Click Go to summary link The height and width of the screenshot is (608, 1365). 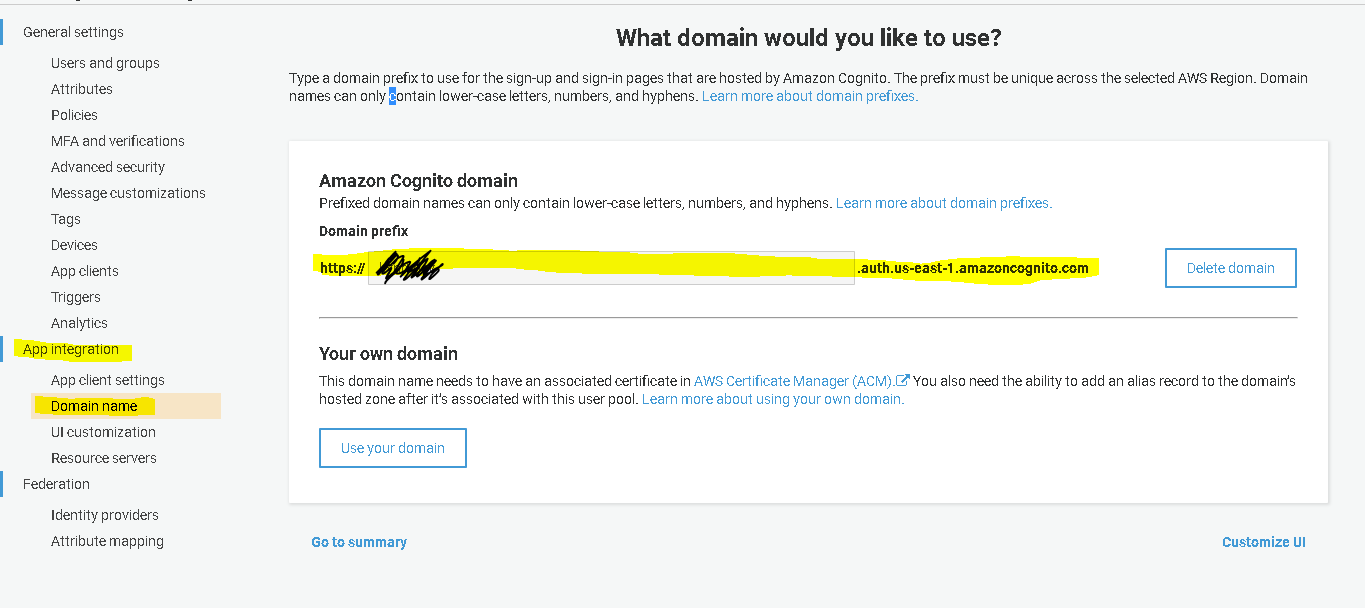tap(359, 542)
